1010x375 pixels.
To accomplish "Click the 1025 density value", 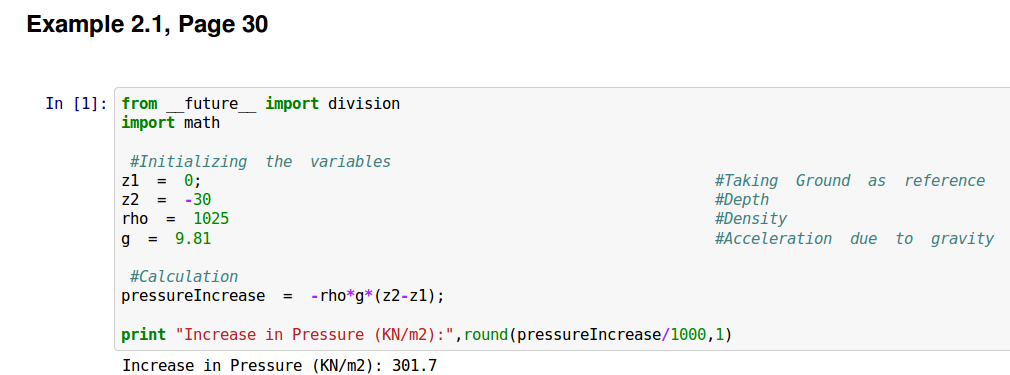I will coord(211,219).
